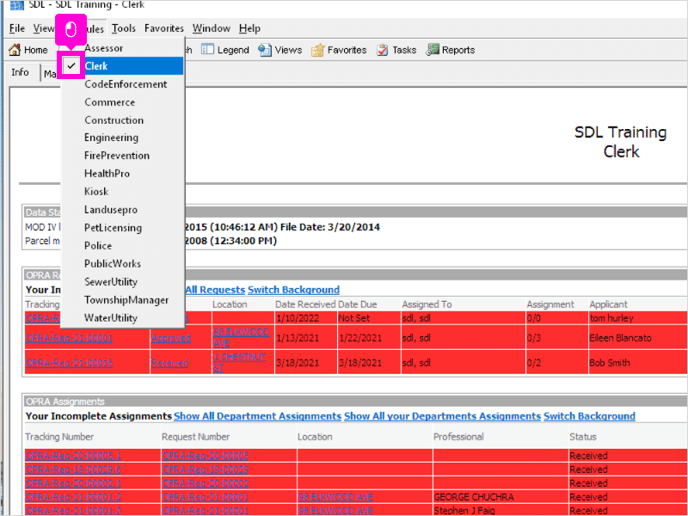Select the Landusepro module
The height and width of the screenshot is (516, 688).
coord(122,210)
